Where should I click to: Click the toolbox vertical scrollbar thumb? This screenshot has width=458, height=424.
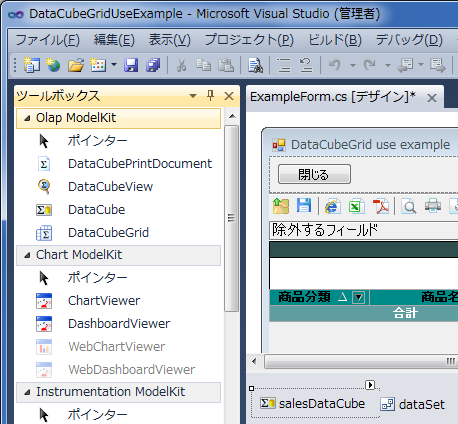pos(231,218)
